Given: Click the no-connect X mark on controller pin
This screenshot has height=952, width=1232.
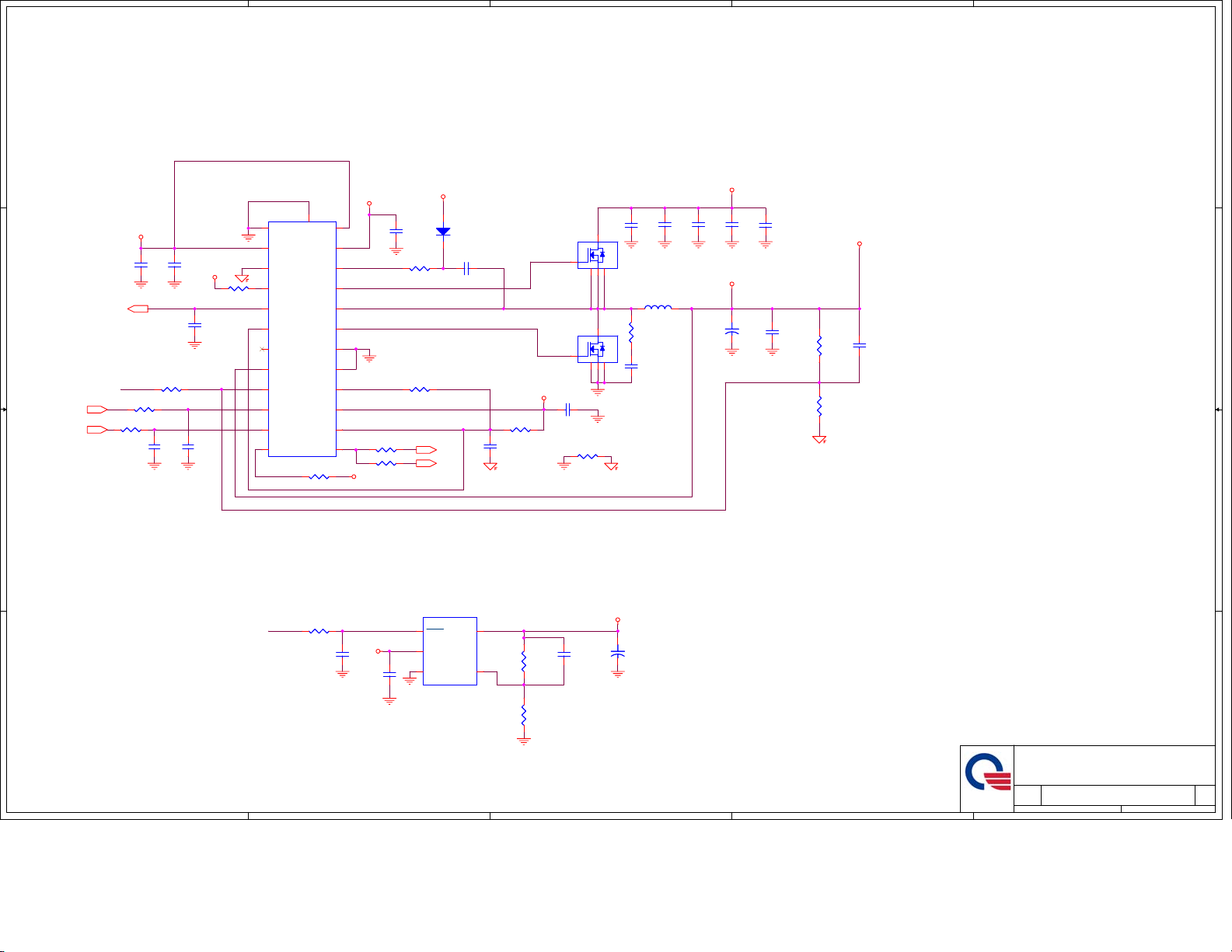Looking at the screenshot, I should (x=263, y=349).
